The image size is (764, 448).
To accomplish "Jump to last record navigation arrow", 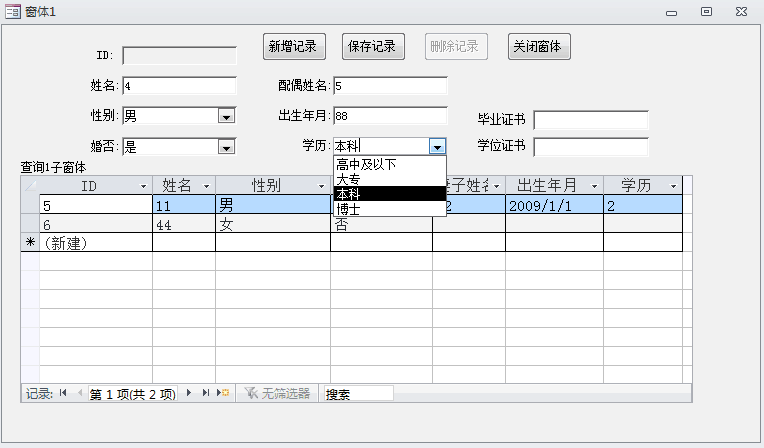I will coord(206,393).
